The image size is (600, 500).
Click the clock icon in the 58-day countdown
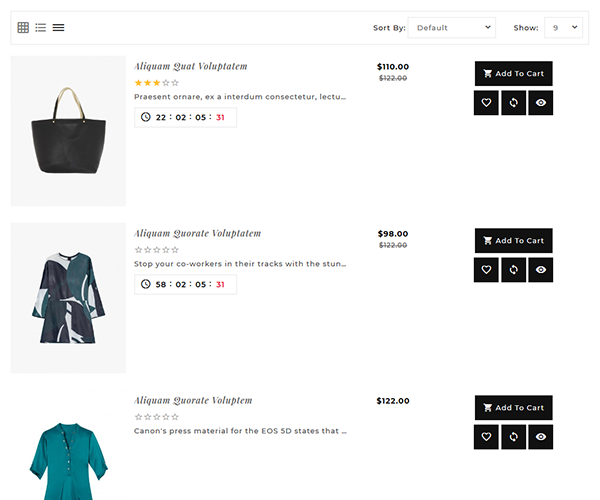tap(145, 284)
